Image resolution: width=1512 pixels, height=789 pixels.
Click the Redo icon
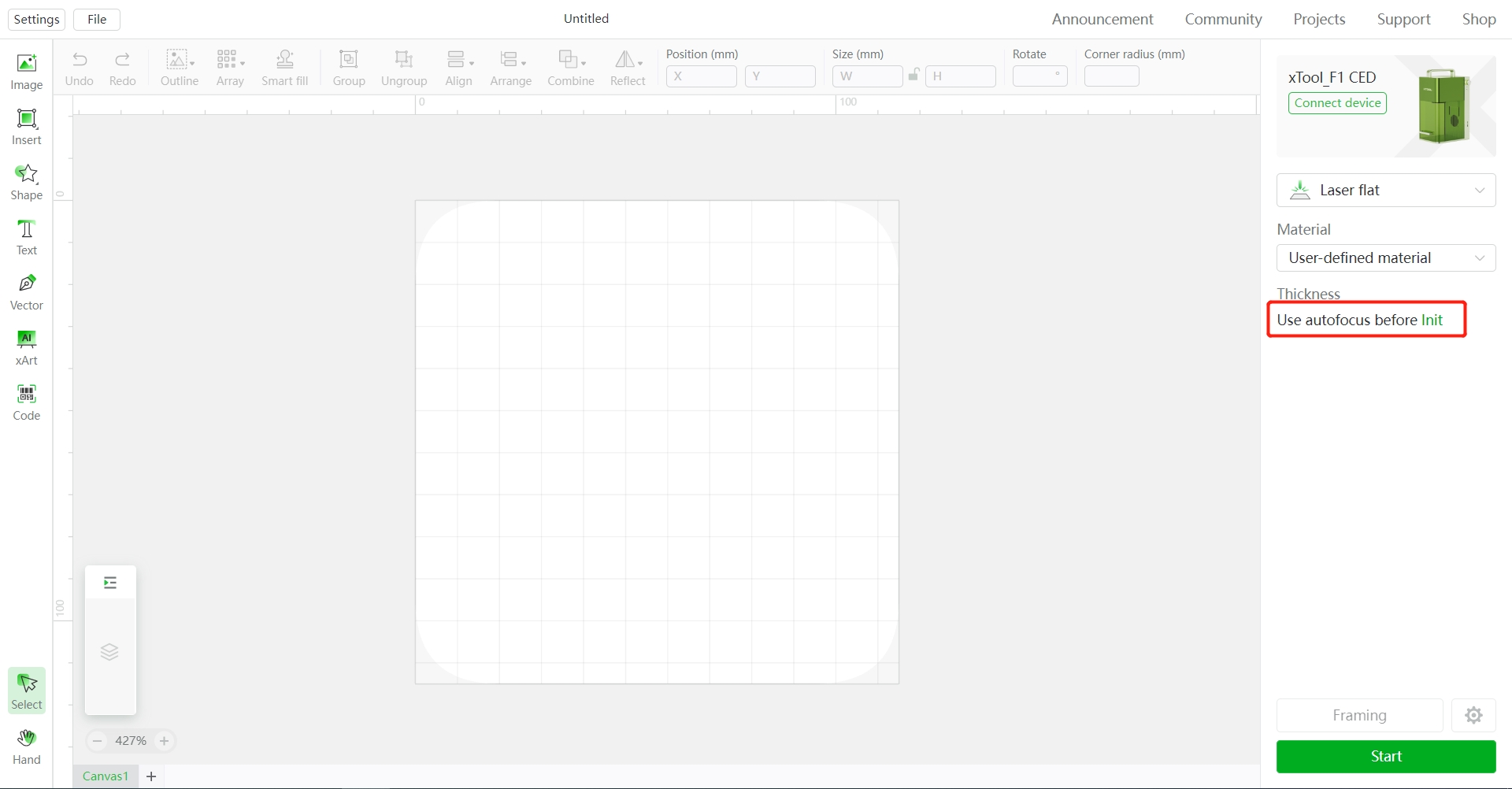[123, 60]
